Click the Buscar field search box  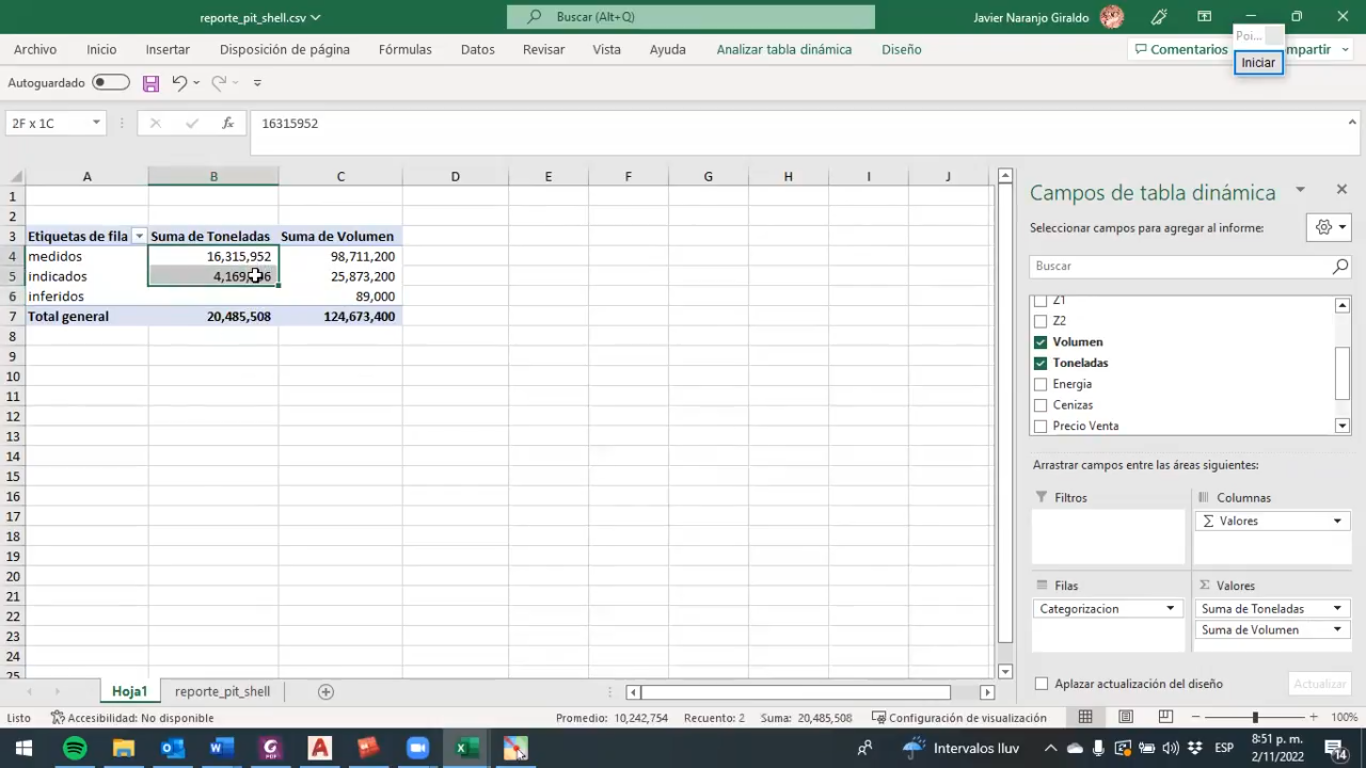1190,266
